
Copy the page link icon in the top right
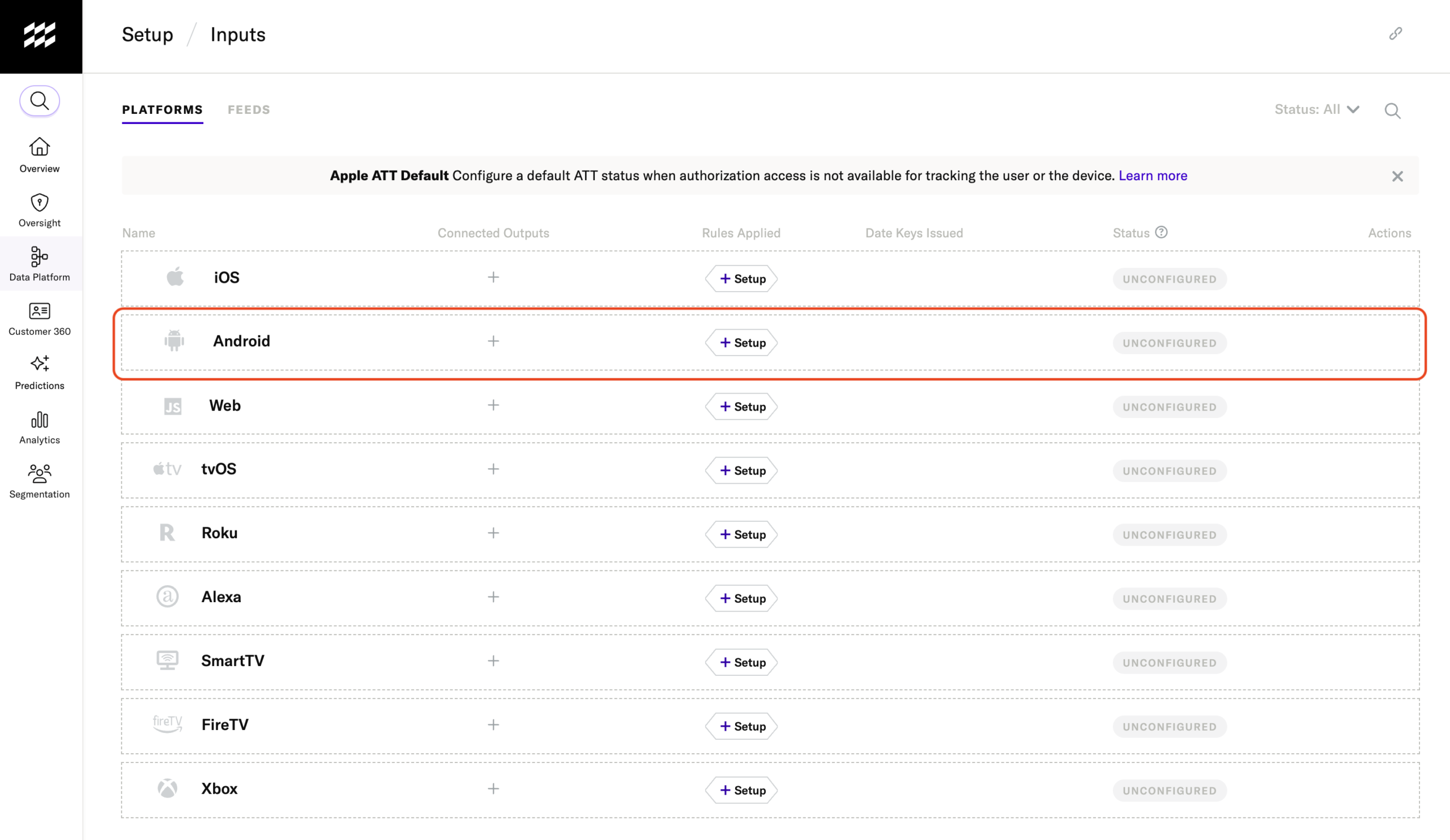(x=1395, y=34)
